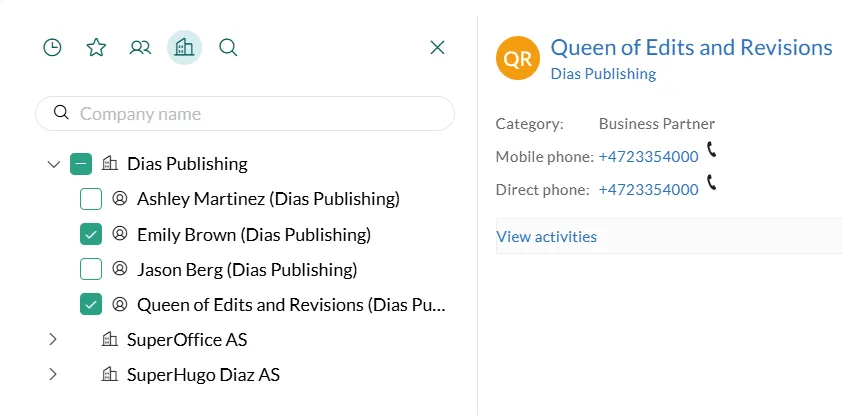Click the QR avatar circle
Viewport: 843px width, 415px height.
click(517, 58)
